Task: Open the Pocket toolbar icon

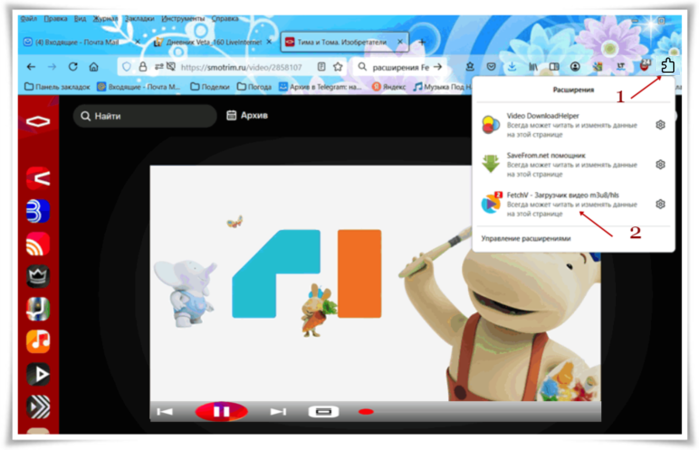Action: [x=491, y=67]
